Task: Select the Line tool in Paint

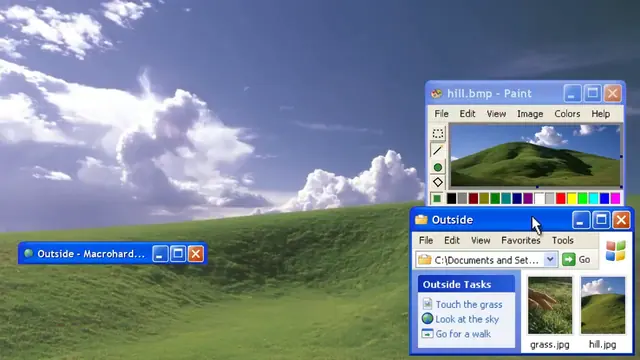Action: (x=438, y=150)
